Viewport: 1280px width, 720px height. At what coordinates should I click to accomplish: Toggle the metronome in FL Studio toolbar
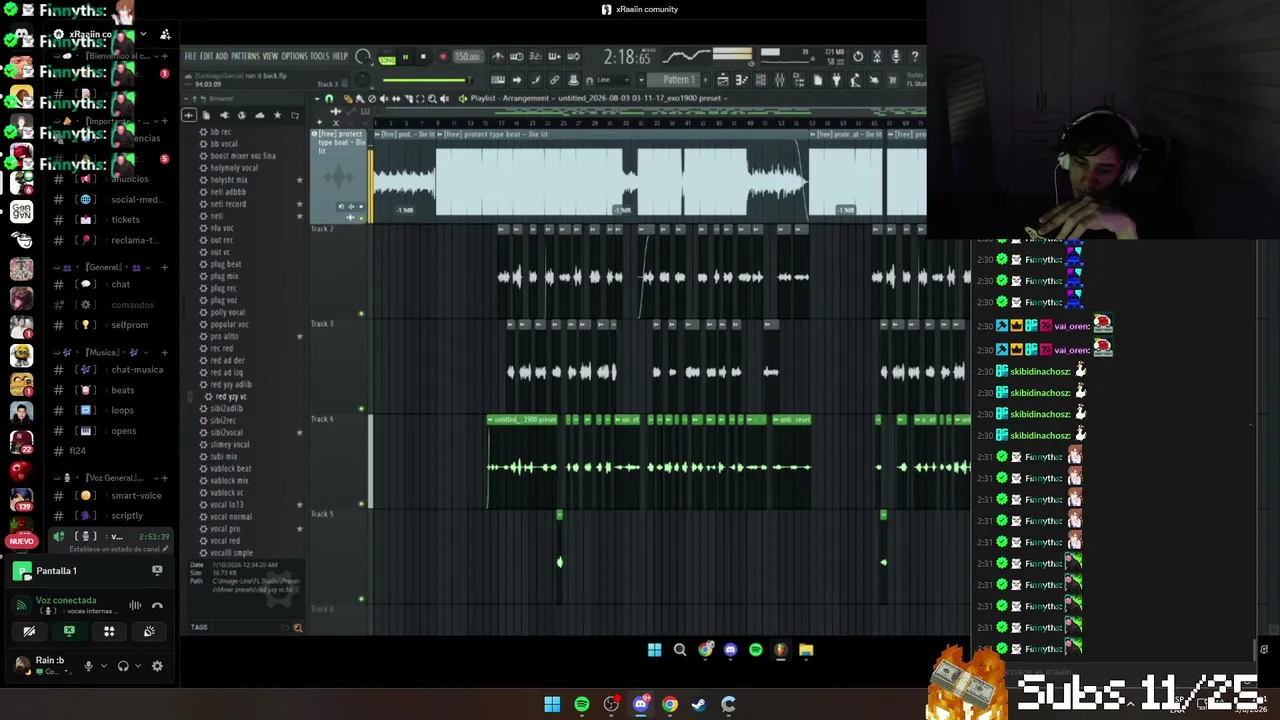click(498, 57)
